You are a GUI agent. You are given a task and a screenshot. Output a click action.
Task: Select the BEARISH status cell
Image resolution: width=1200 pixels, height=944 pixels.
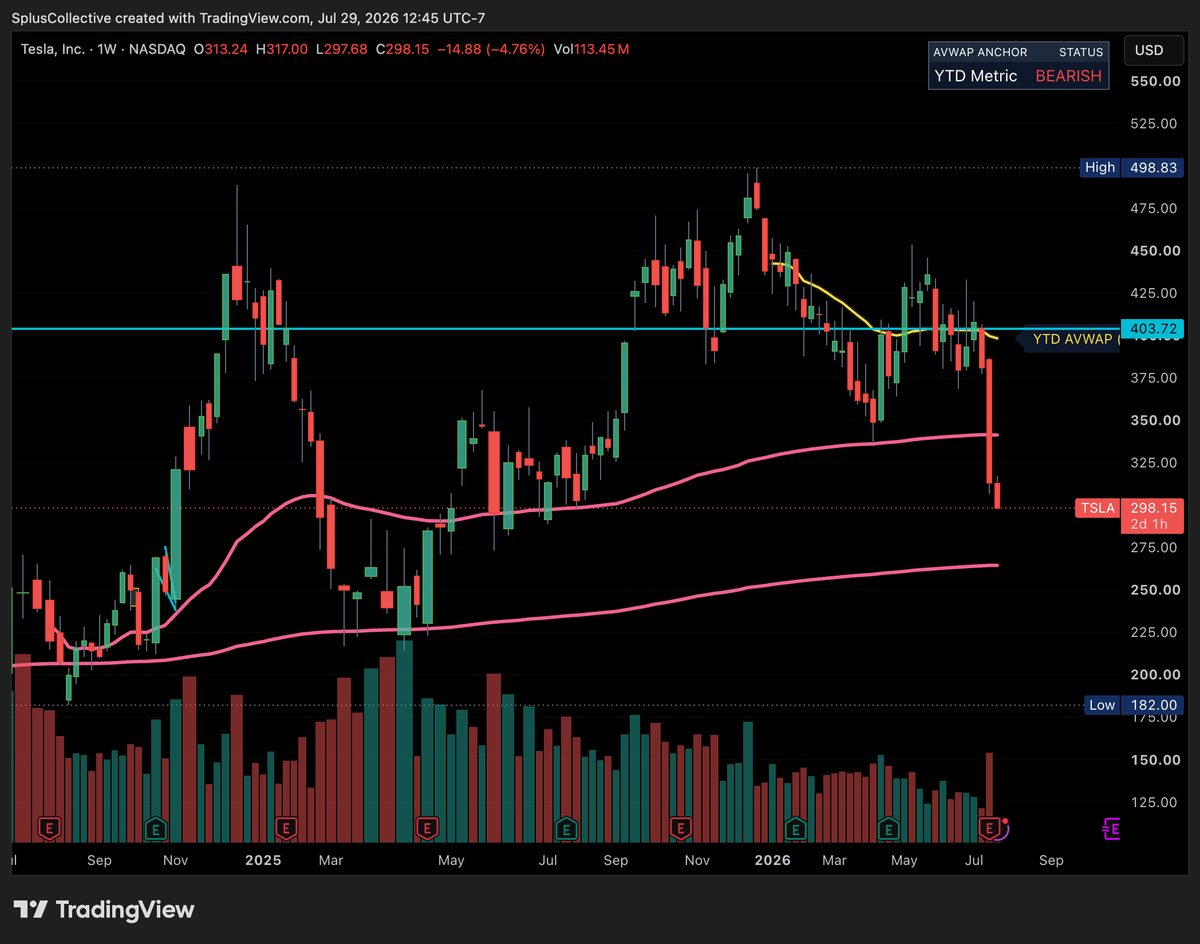1068,76
